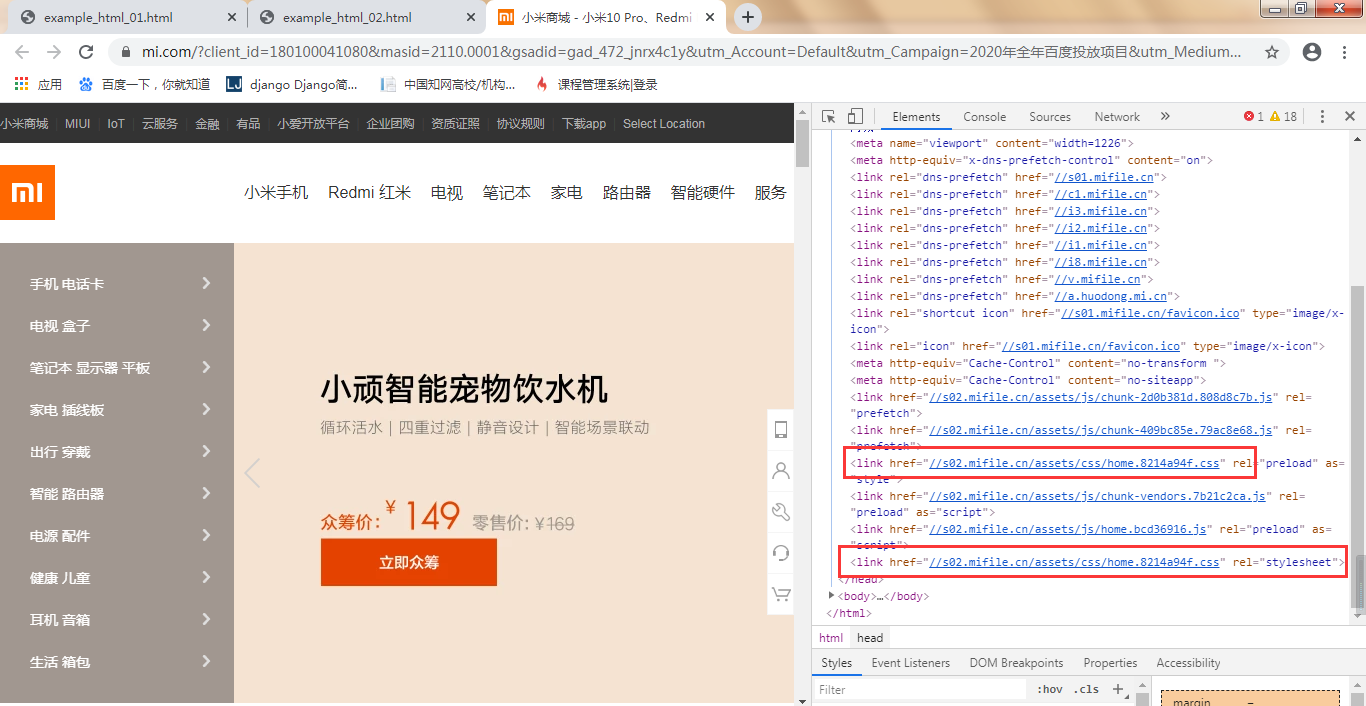1366x706 pixels.
Task: Open DevTools customize three-dot menu
Action: (x=1323, y=117)
